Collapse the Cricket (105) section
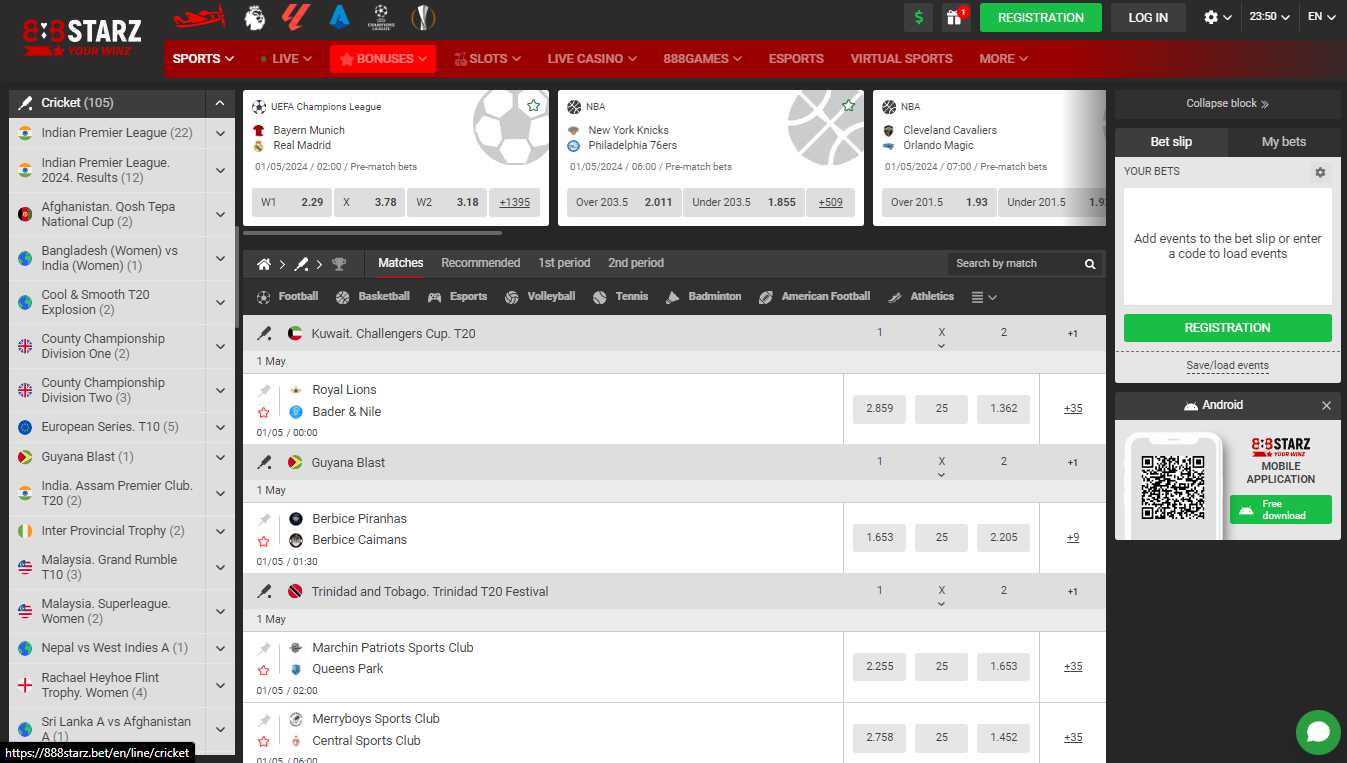The width and height of the screenshot is (1347, 763). pos(220,103)
